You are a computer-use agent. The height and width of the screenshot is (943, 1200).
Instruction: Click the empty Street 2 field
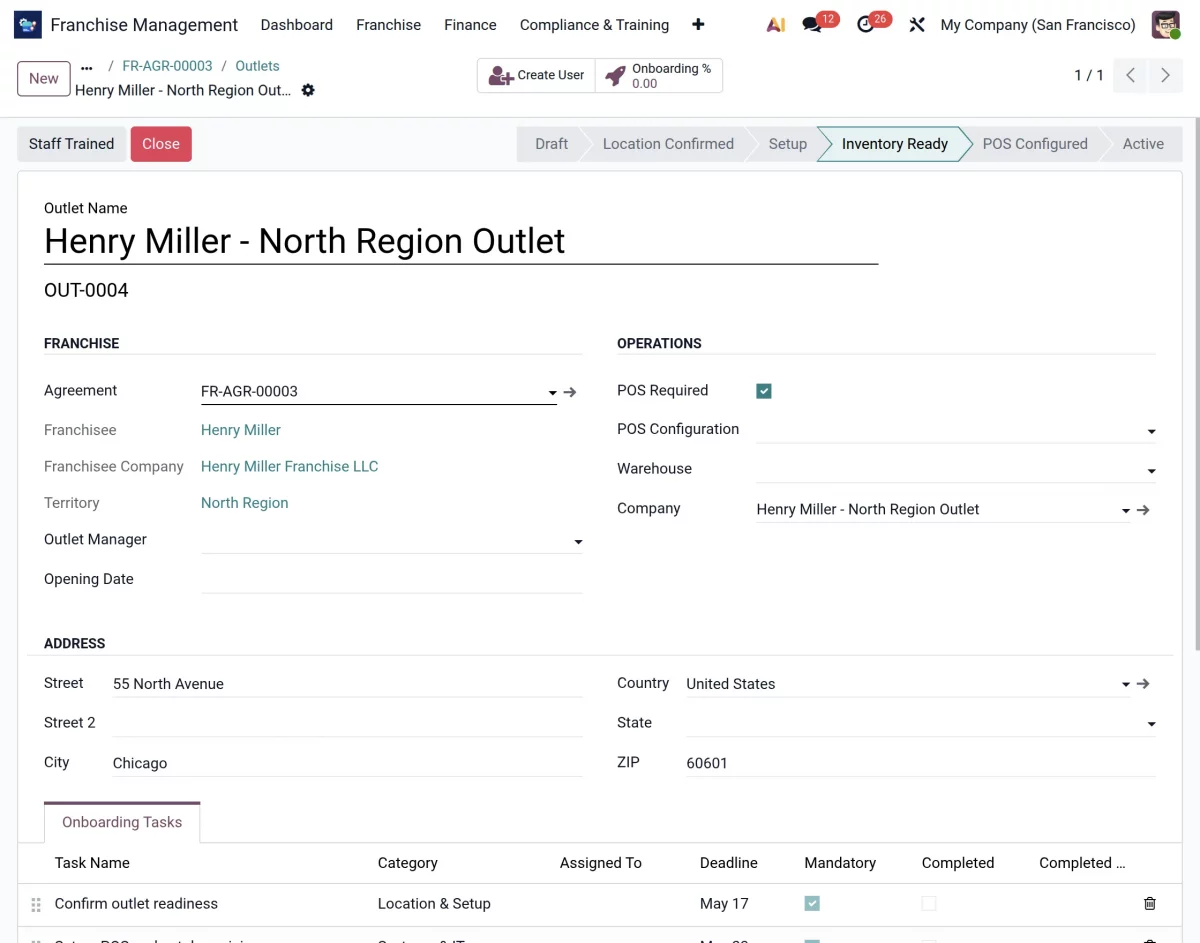pos(347,723)
